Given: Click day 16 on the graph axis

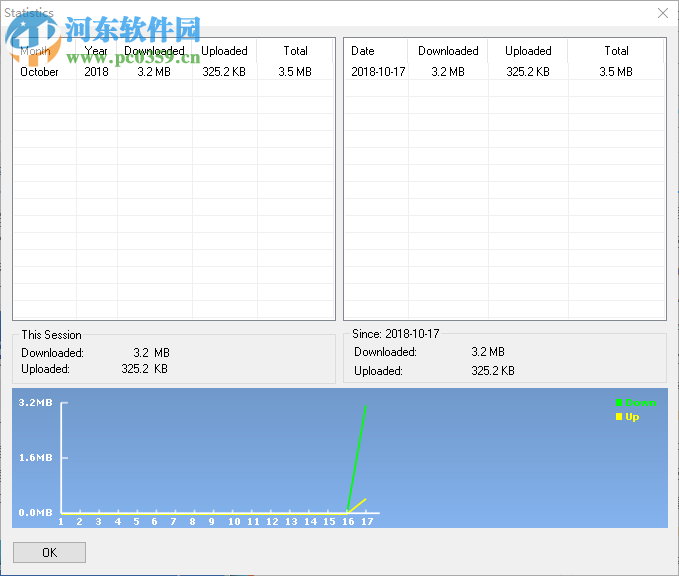Looking at the screenshot, I should click(x=348, y=521).
